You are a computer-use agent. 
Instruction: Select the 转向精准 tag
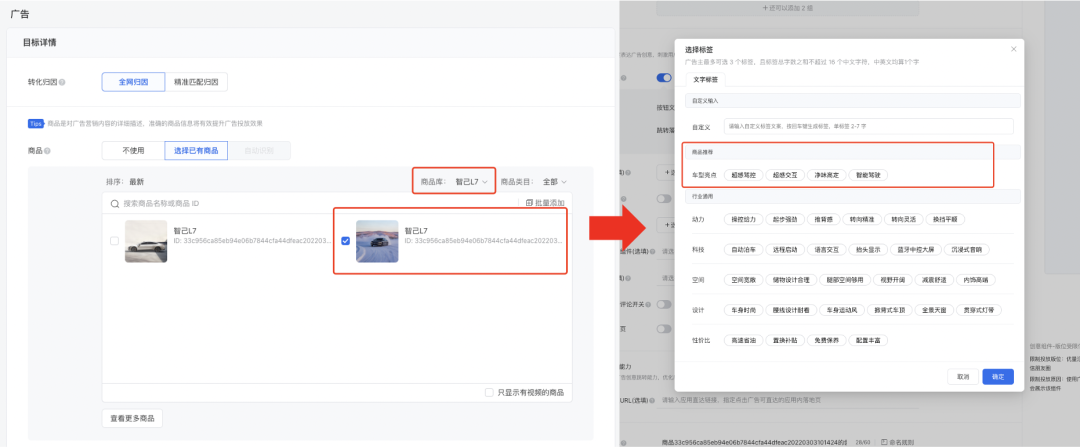tap(863, 219)
